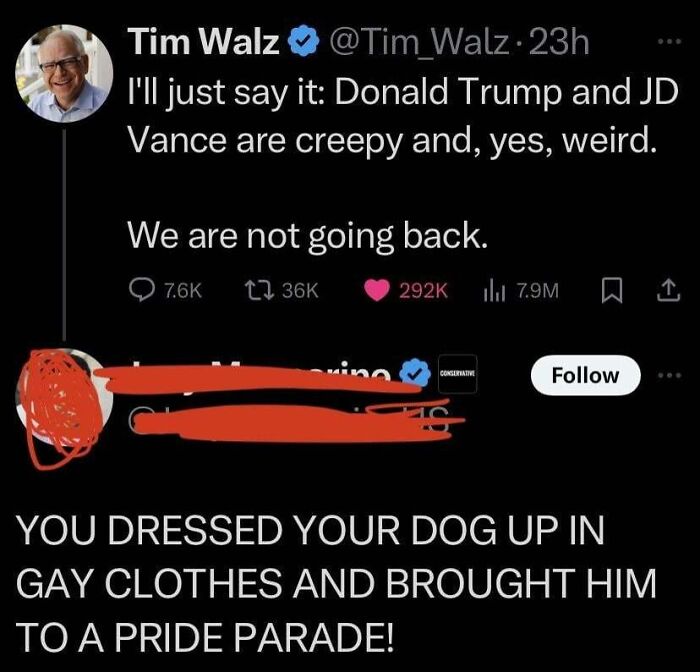Open the 23h timestamp link
The width and height of the screenshot is (700, 672).
pos(559,42)
